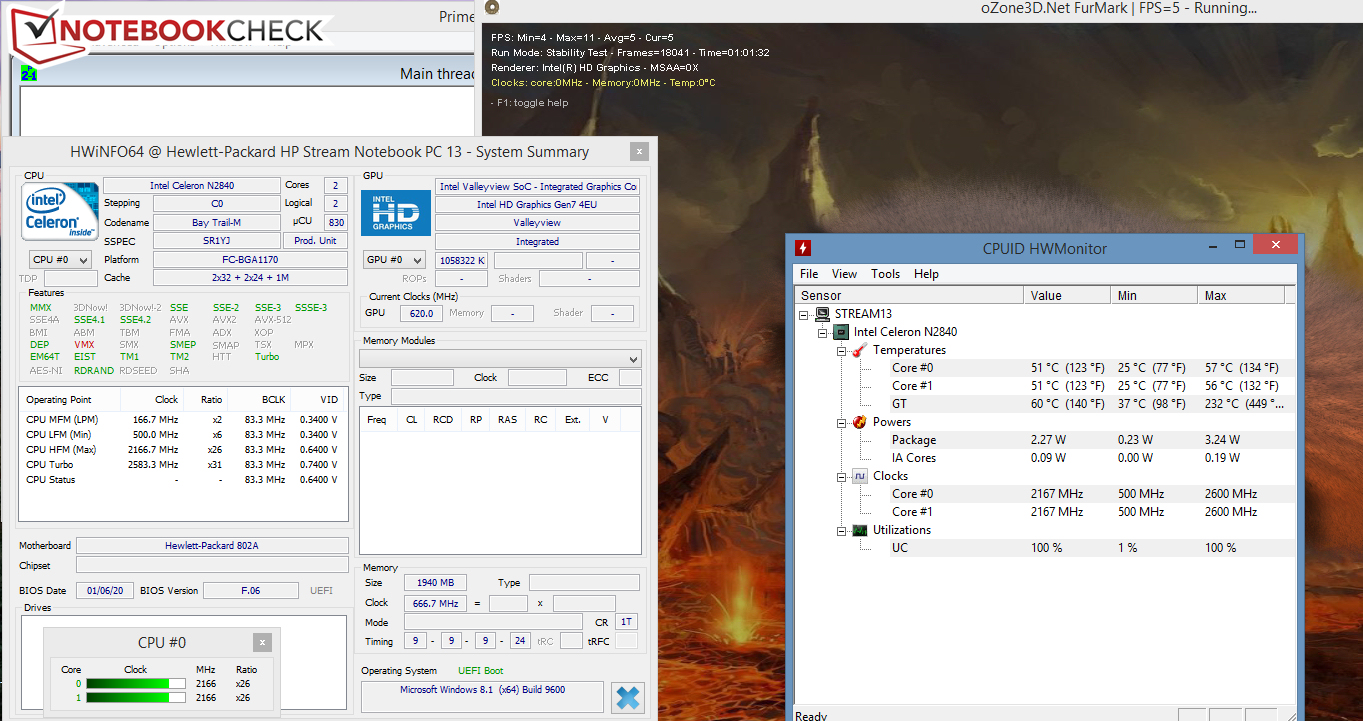This screenshot has width=1363, height=721.
Task: Open the Help menu in HWMonitor
Action: click(x=926, y=274)
